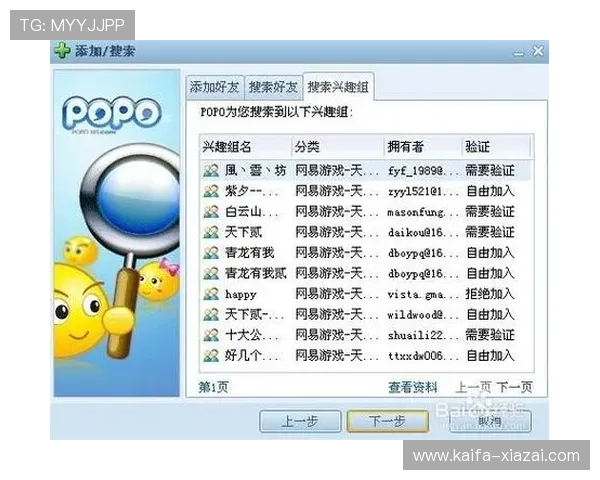
Task: Click owner wildwood@...
Action: point(423,315)
